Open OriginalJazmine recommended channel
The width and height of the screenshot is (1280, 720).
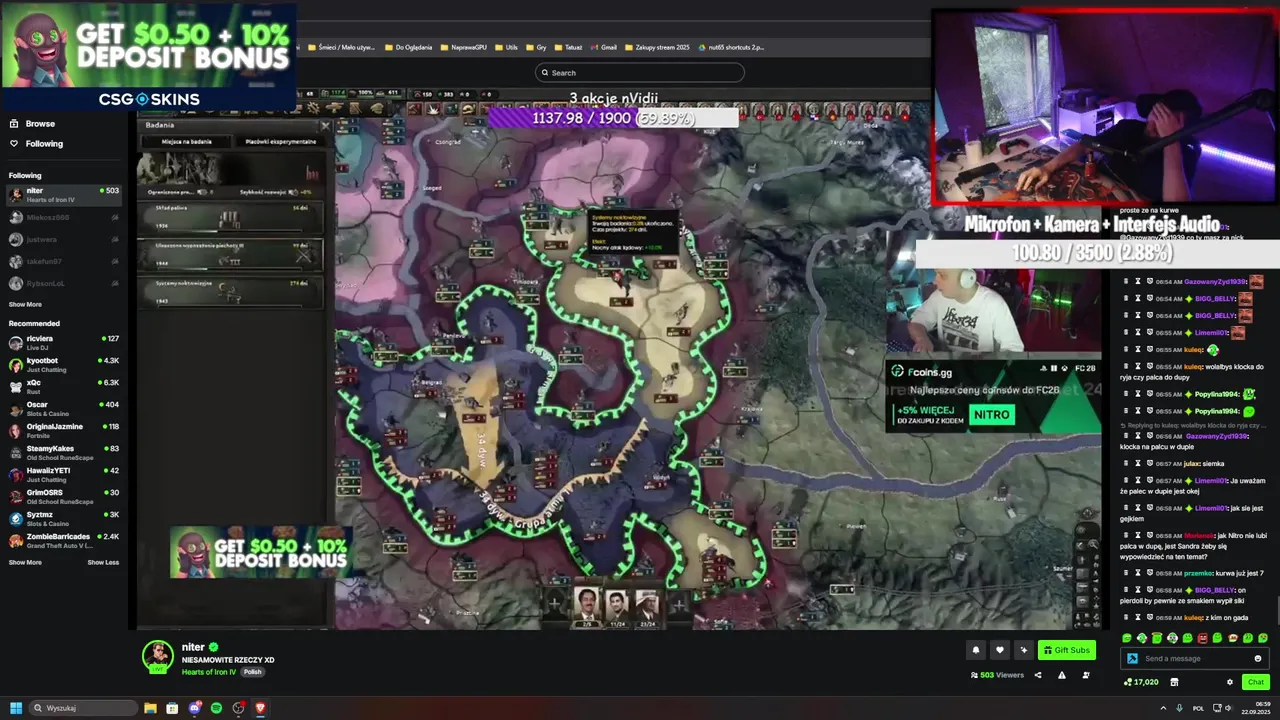point(64,430)
